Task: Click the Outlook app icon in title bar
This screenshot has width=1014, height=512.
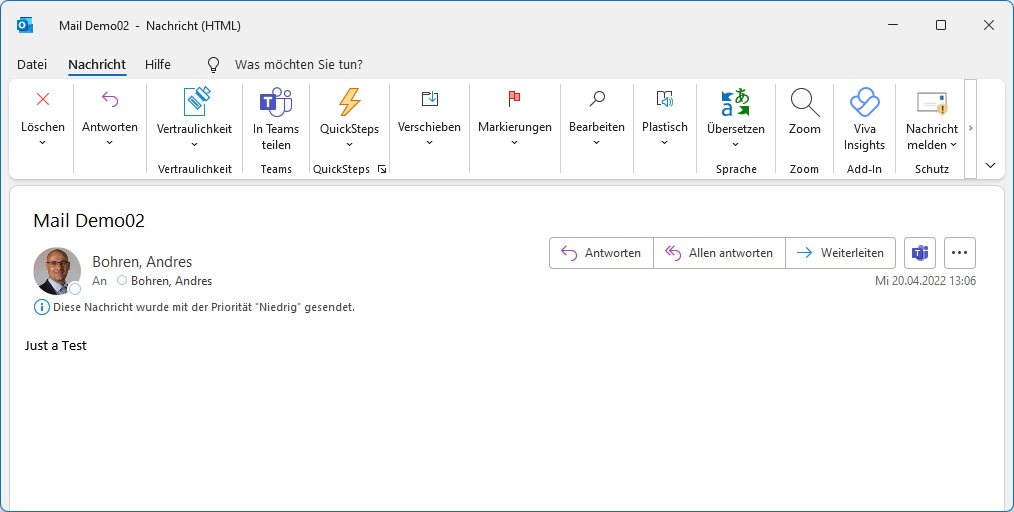Action: [25, 25]
